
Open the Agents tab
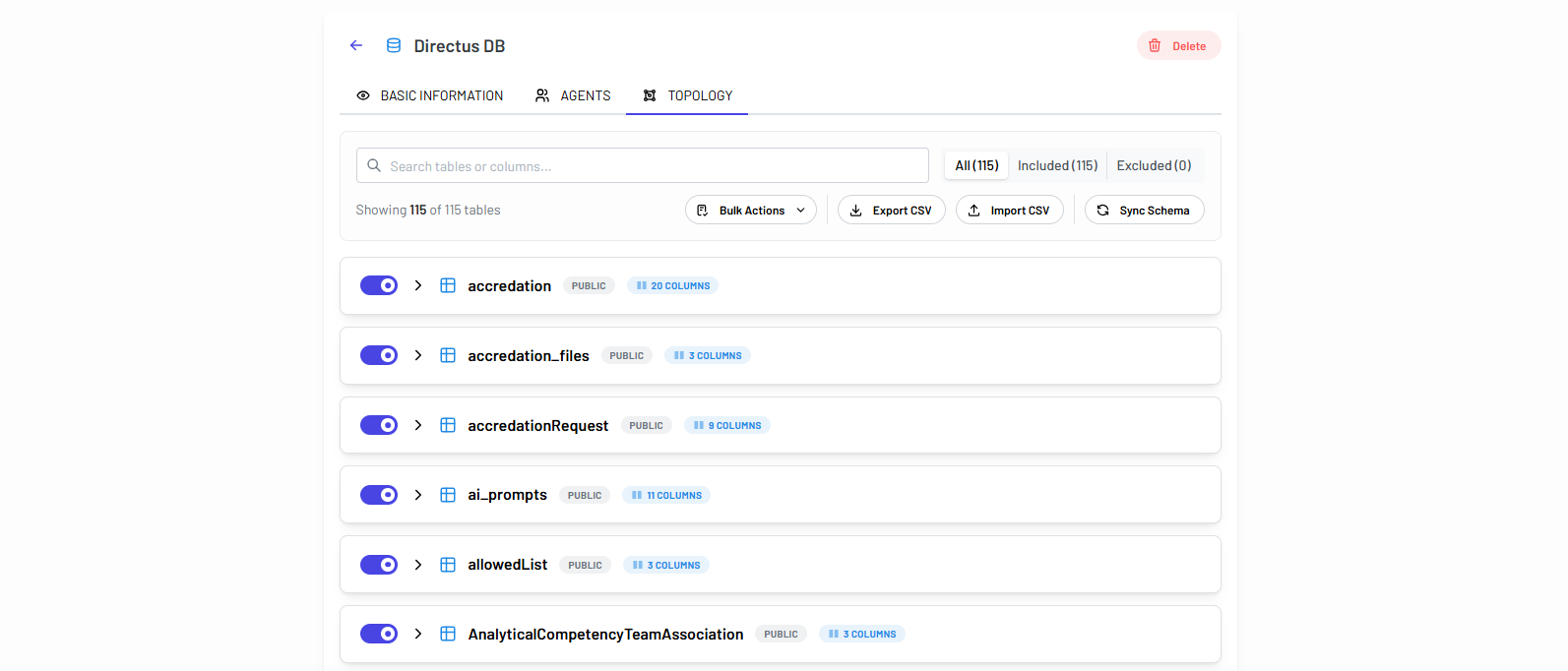coord(573,95)
